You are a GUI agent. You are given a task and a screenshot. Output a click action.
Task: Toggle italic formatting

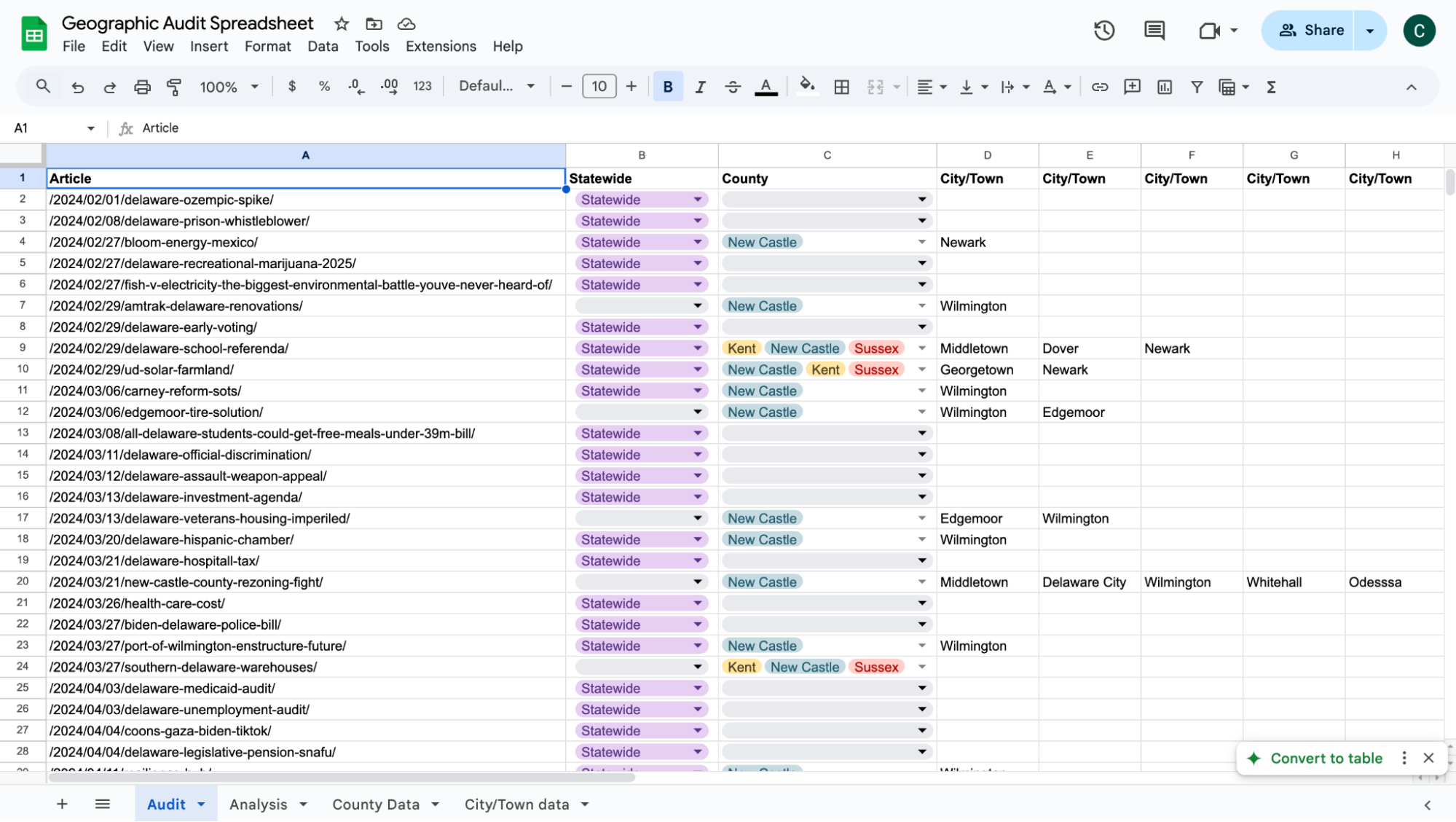[700, 87]
